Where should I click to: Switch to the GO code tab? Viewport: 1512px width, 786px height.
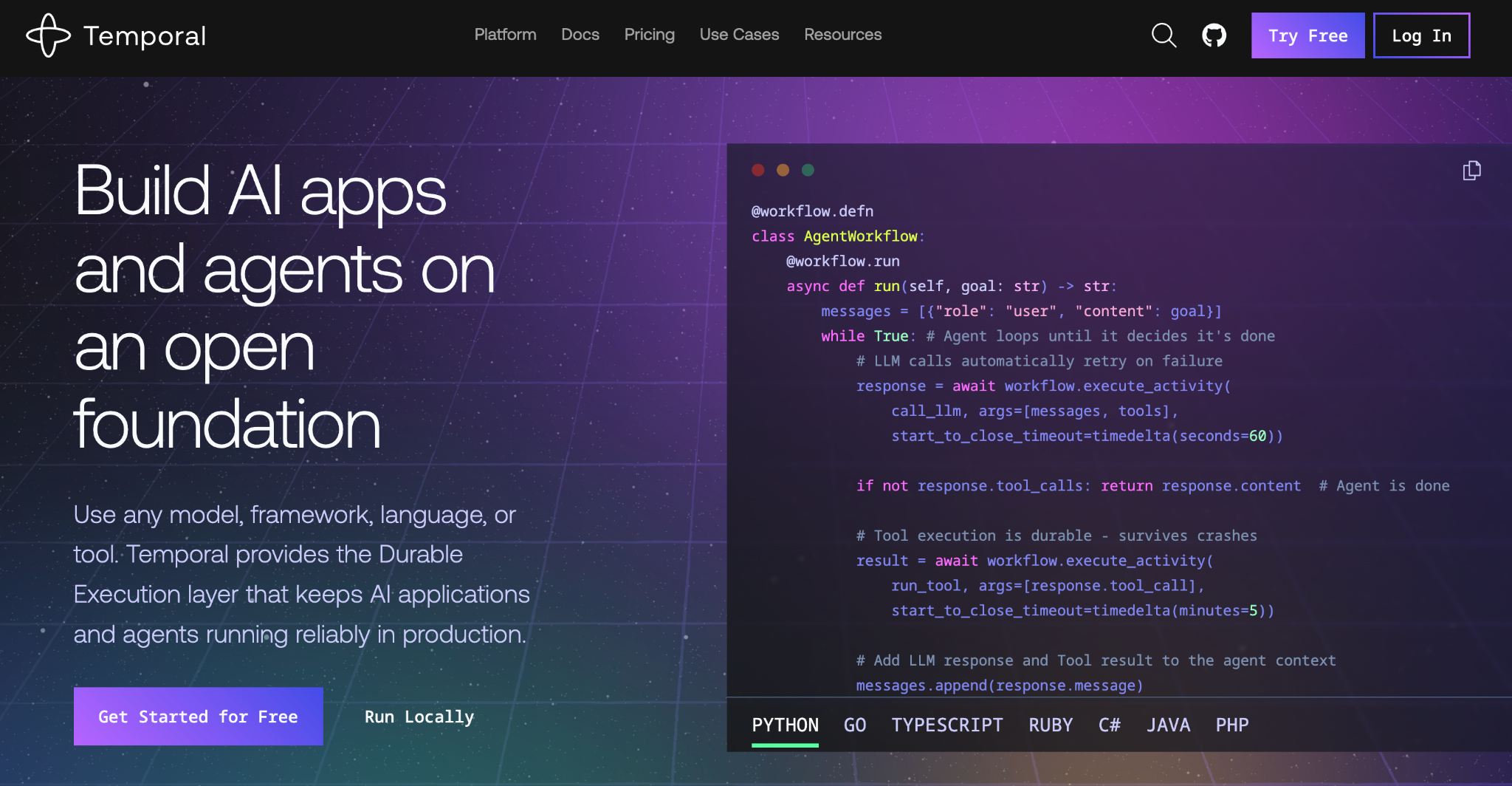pyautogui.click(x=855, y=725)
